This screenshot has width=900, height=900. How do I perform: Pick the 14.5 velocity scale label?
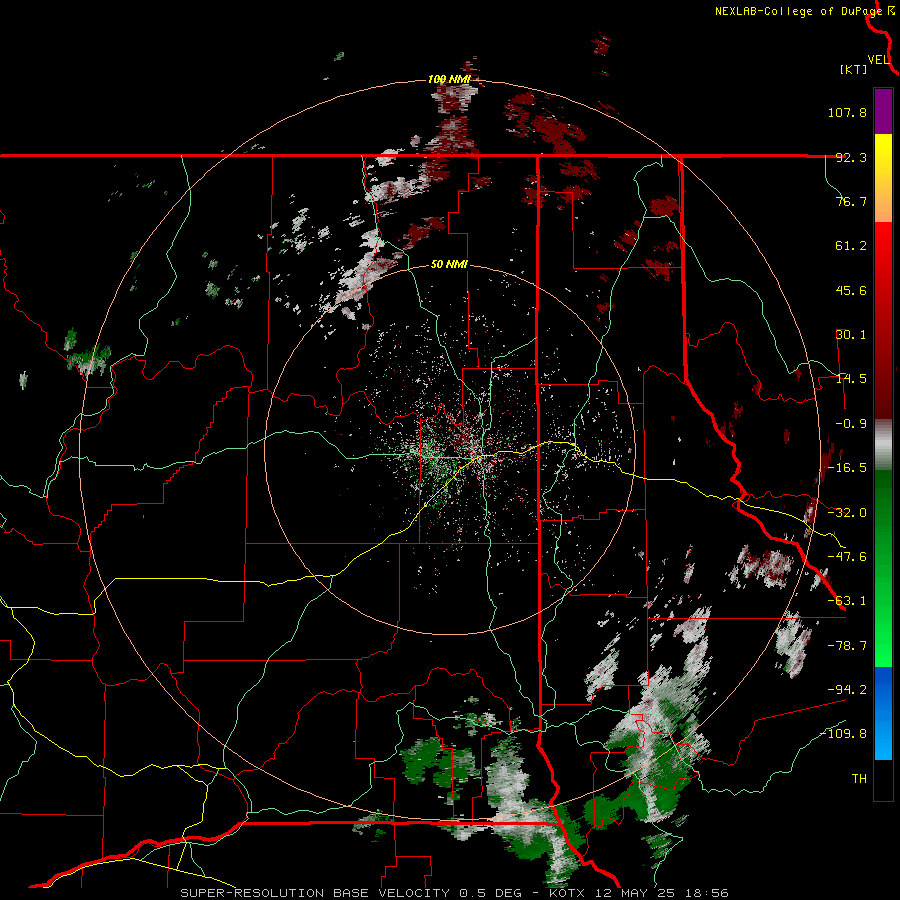pos(851,379)
